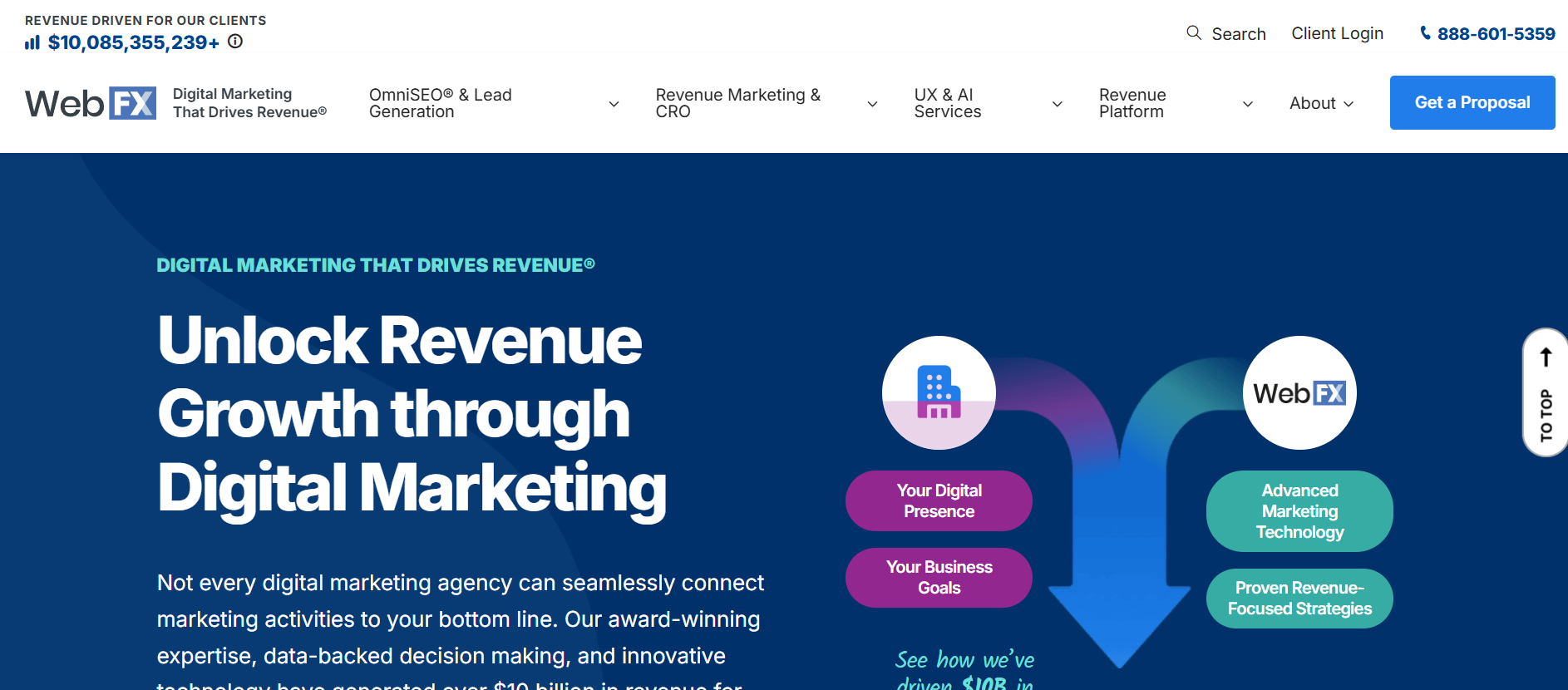Screen dimensions: 1568x690
Task: Click the up arrow on To Top tab
Action: tap(1546, 357)
